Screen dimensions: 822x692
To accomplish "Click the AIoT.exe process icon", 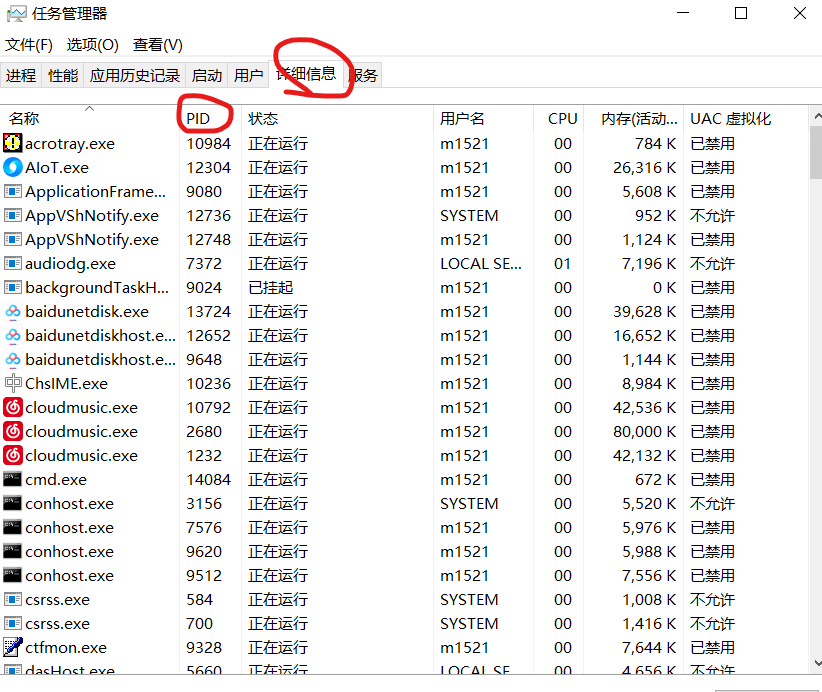I will coord(13,167).
